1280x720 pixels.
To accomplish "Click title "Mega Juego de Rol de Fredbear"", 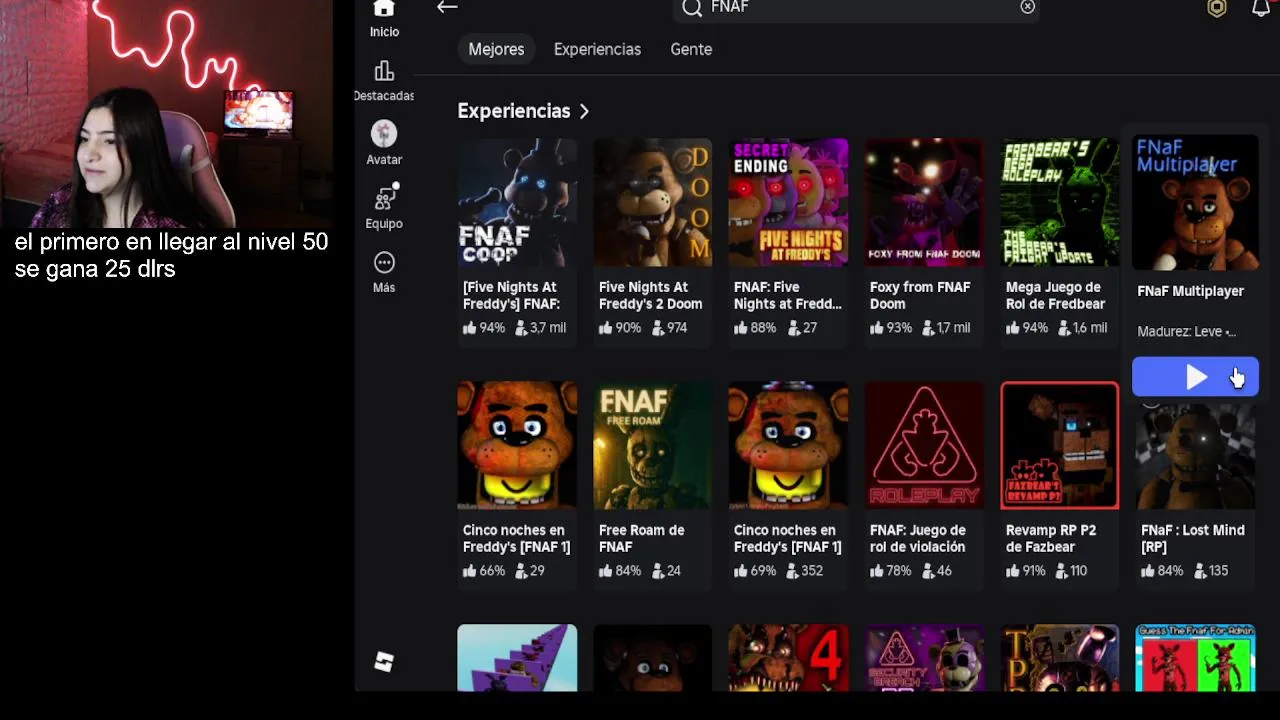I will point(1055,295).
